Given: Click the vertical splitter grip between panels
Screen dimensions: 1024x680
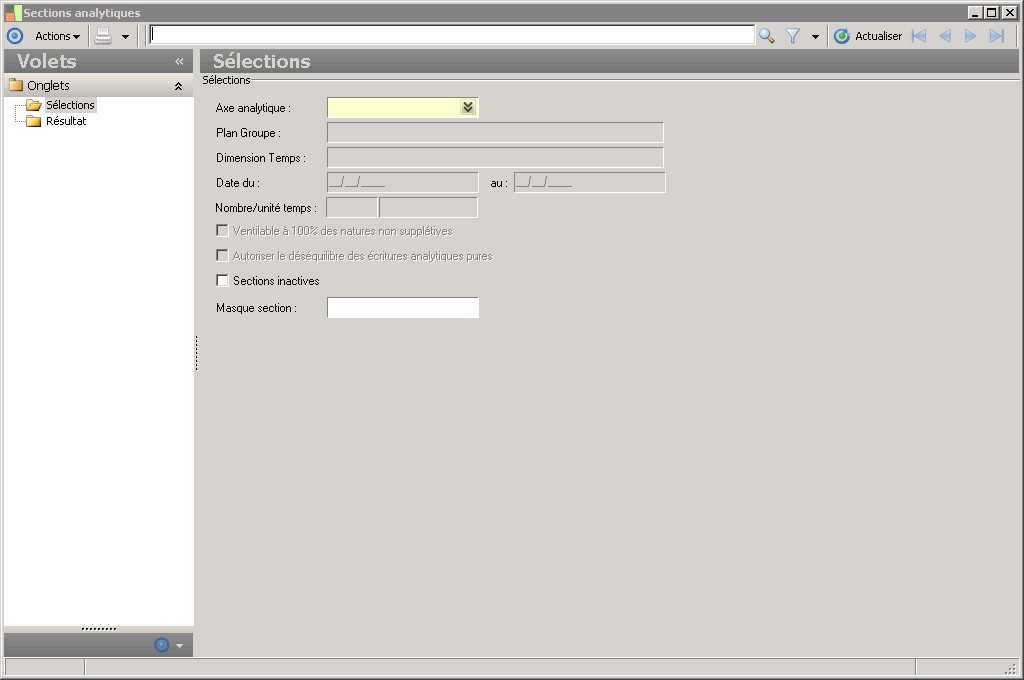Looking at the screenshot, I should (x=197, y=353).
